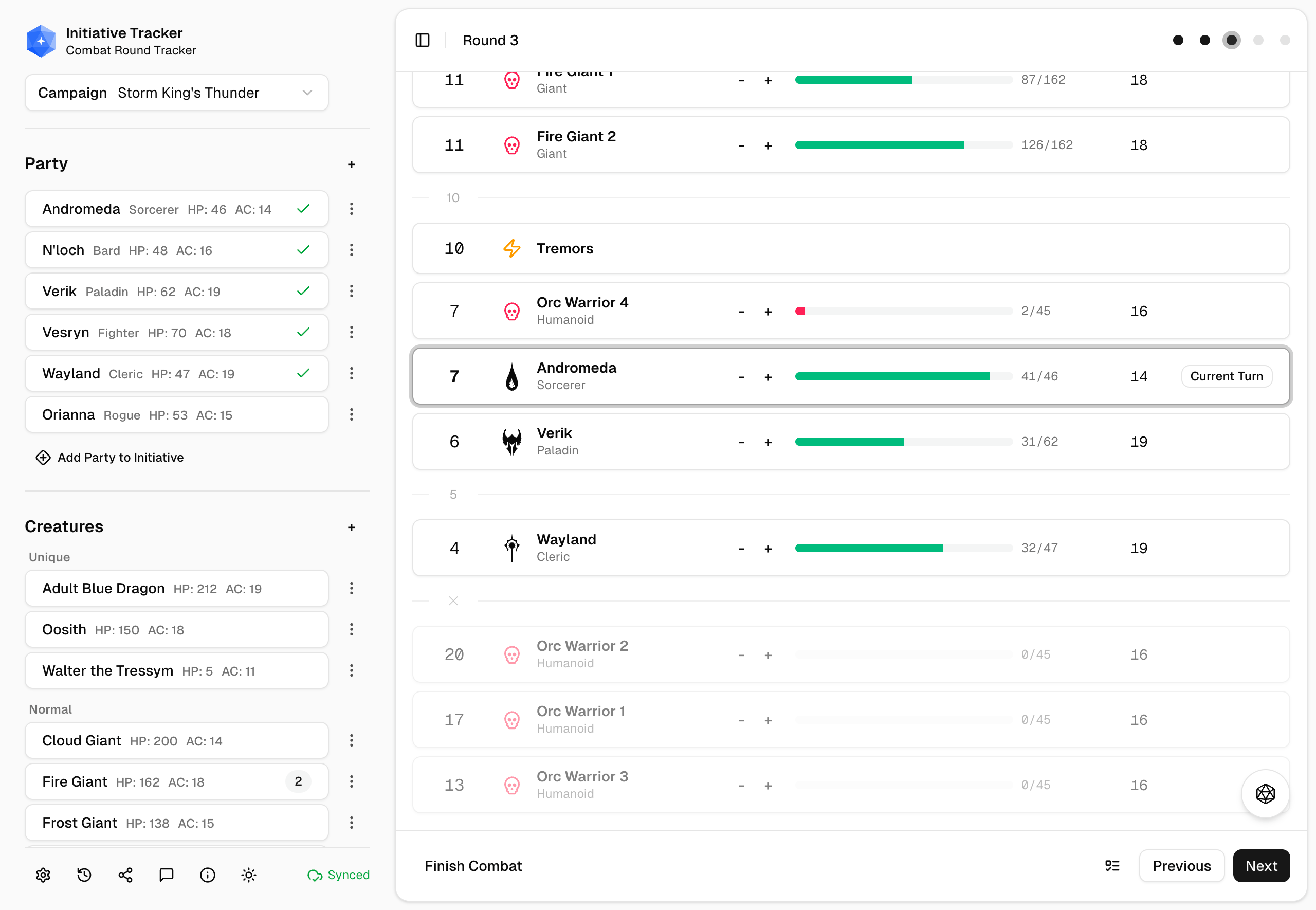
Task: Click Orc Warrior 3 skull icon
Action: (x=512, y=785)
